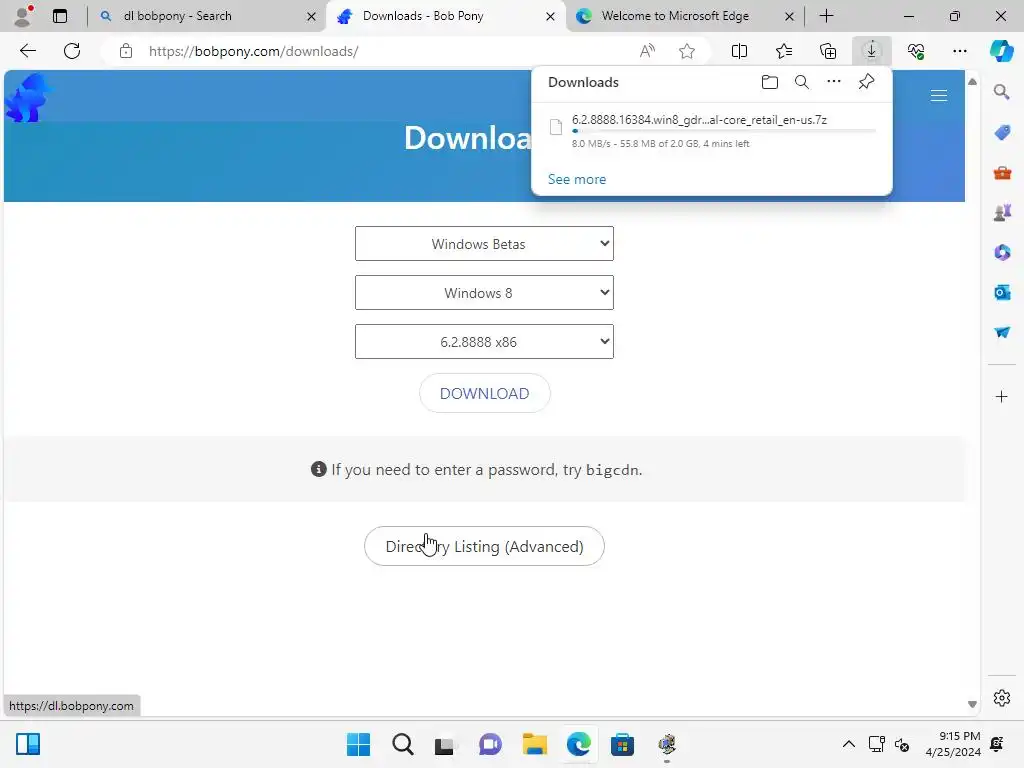Open More options in Downloads panel

coord(833,82)
